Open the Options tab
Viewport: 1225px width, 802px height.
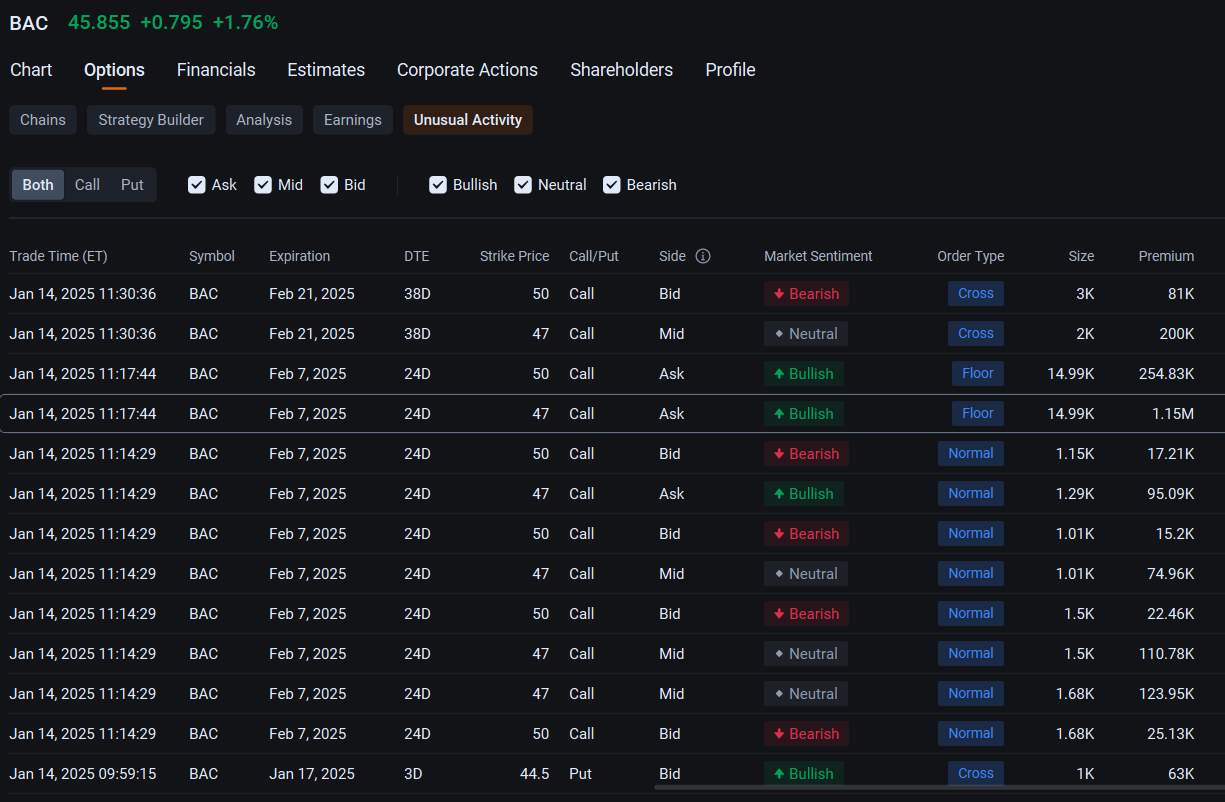[x=114, y=70]
